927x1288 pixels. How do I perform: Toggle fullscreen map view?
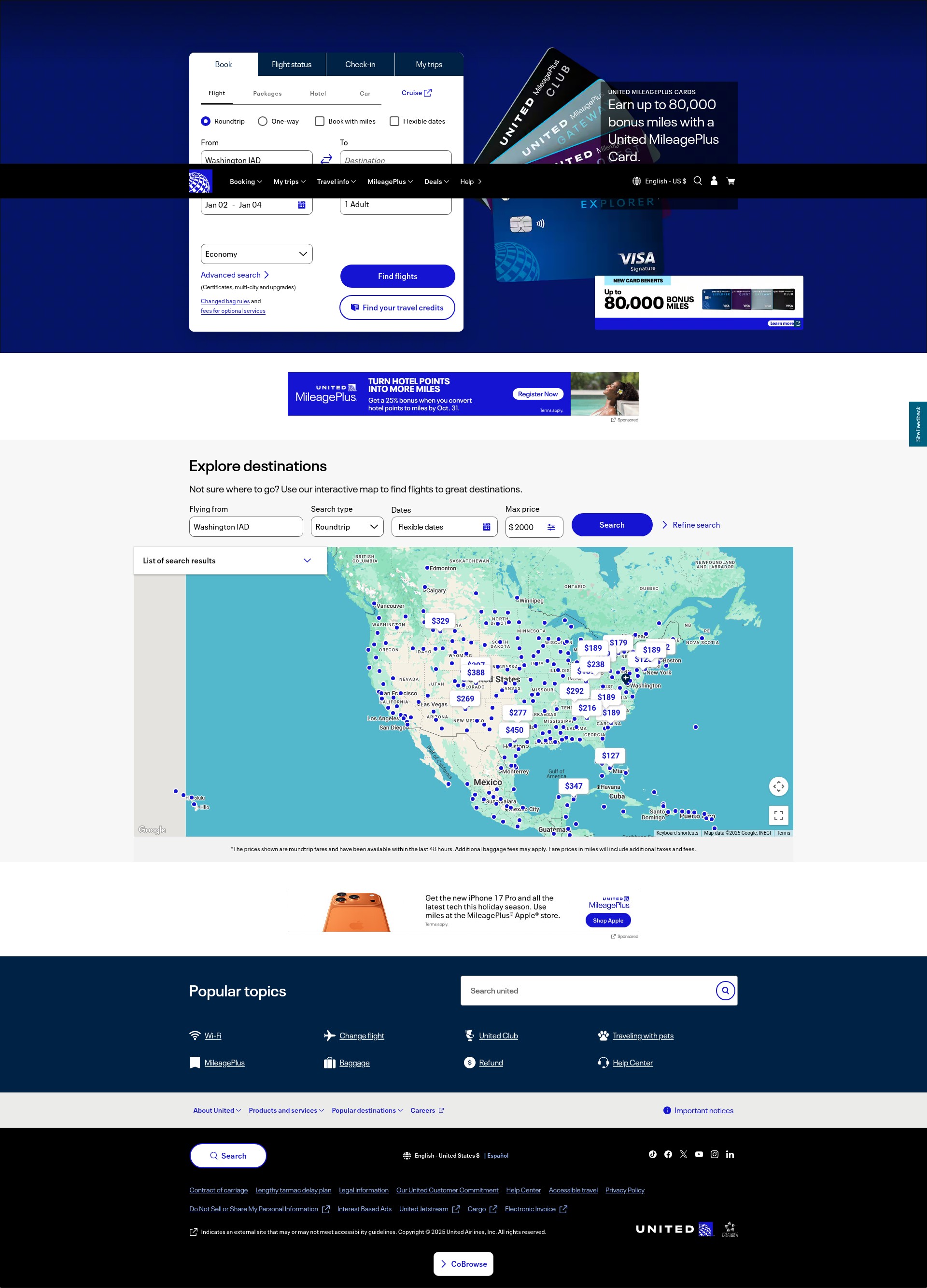tap(778, 815)
